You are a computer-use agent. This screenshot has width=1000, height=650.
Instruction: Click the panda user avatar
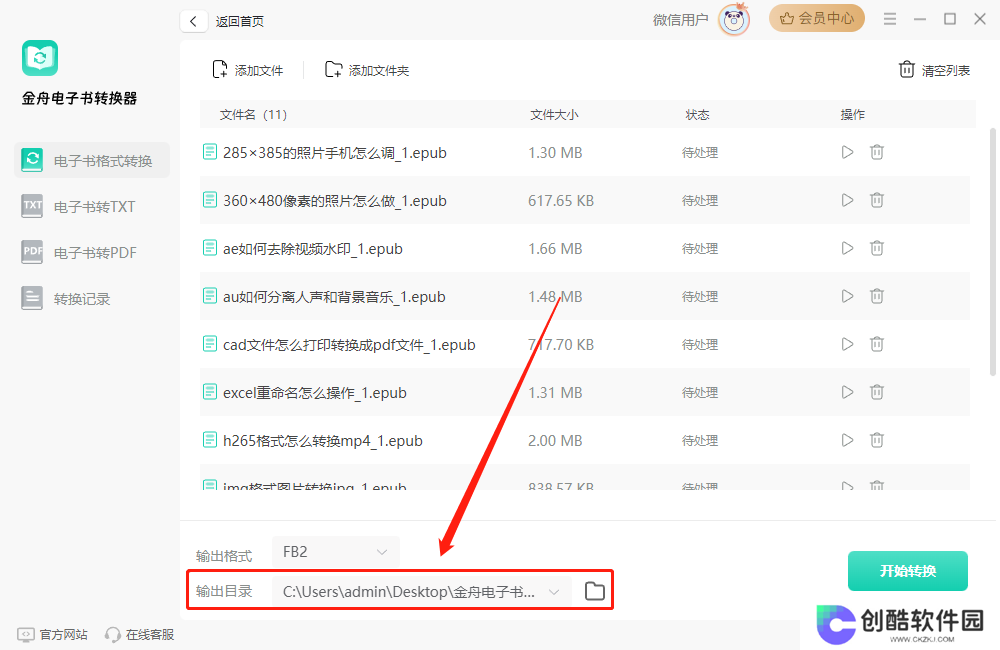click(x=734, y=20)
